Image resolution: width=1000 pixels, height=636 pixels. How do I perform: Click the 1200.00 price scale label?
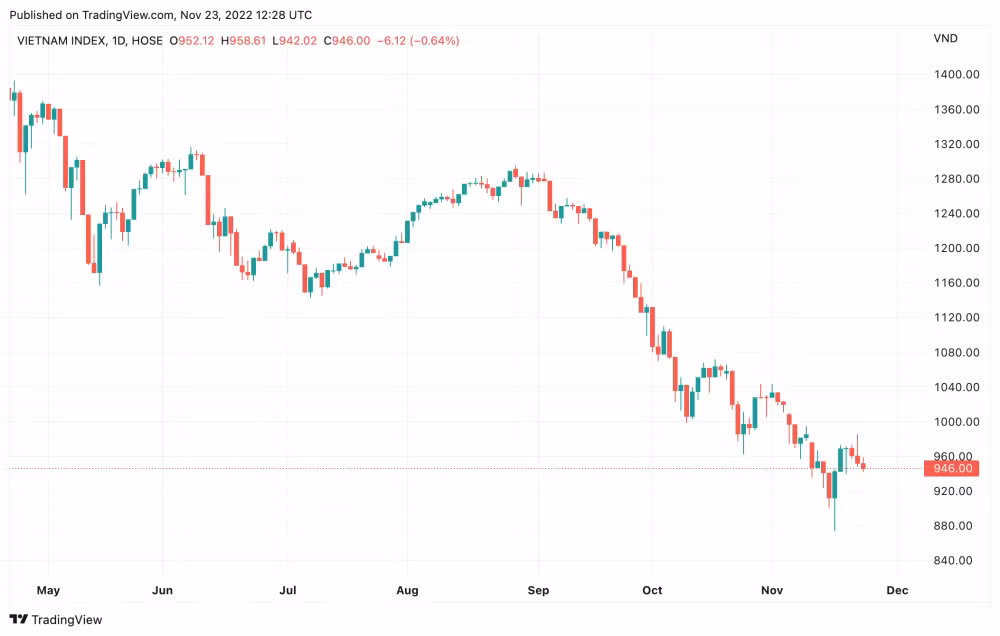957,248
